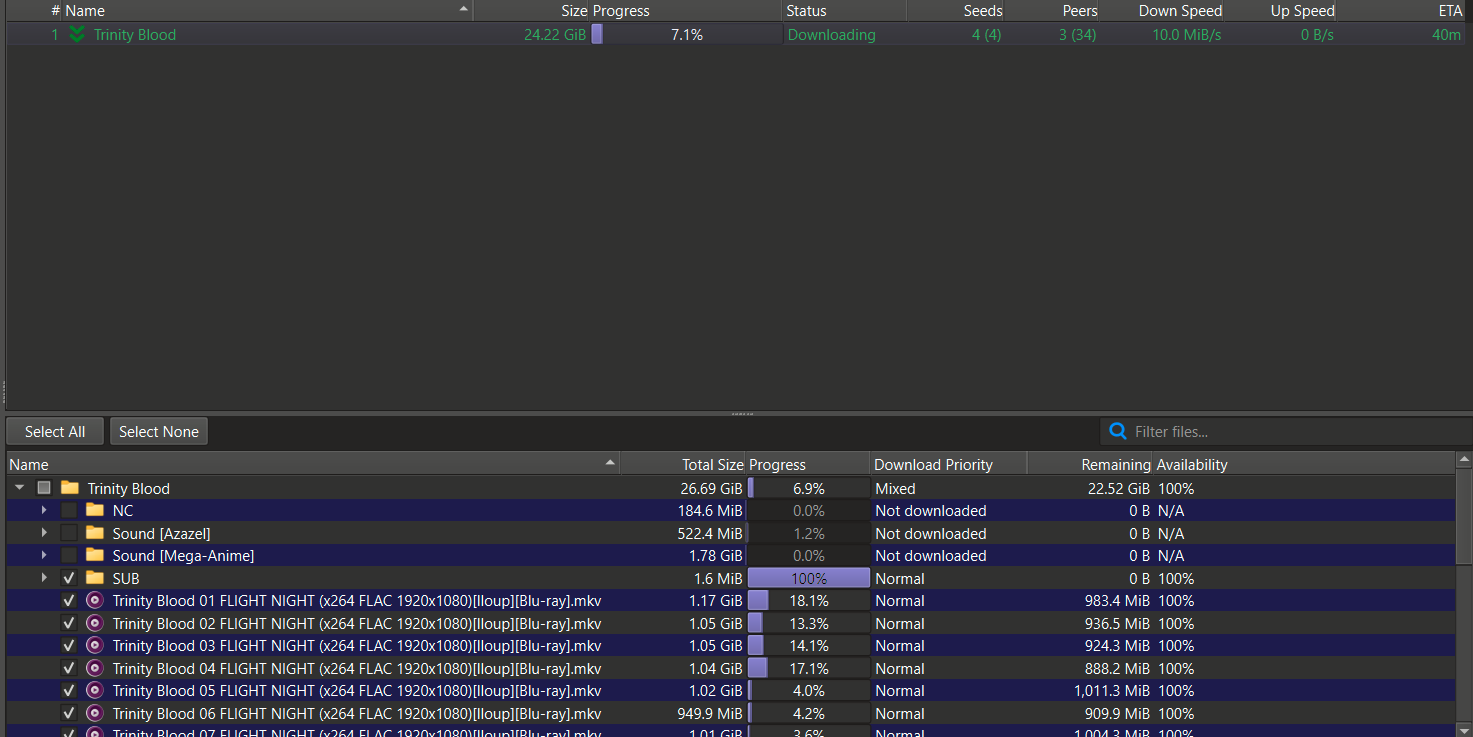
Task: Focus the Filter files search field
Action: coord(1290,432)
